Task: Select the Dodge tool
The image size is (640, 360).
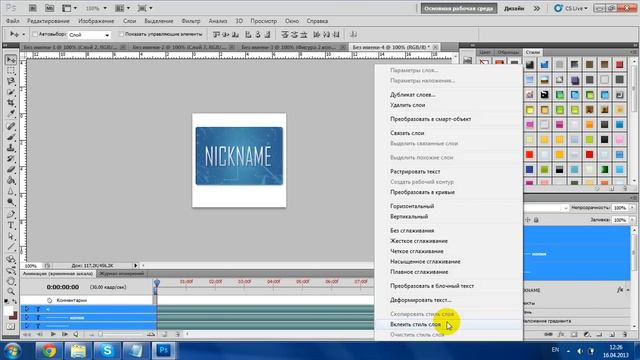Action: coord(11,201)
